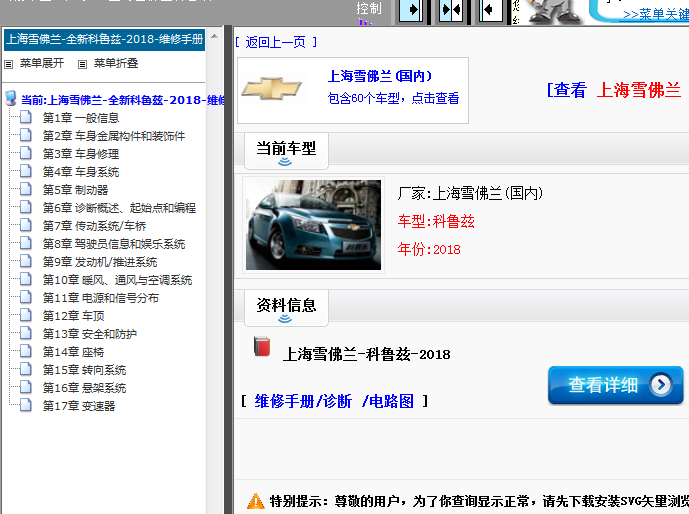
Task: Click the page icon for 第17章 变速器
Action: (26, 405)
